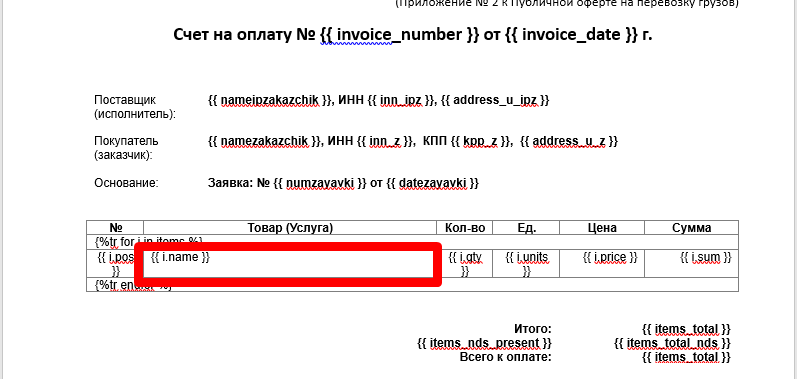Click the items_nds_present placeholder
The width and height of the screenshot is (797, 379).
(x=484, y=343)
